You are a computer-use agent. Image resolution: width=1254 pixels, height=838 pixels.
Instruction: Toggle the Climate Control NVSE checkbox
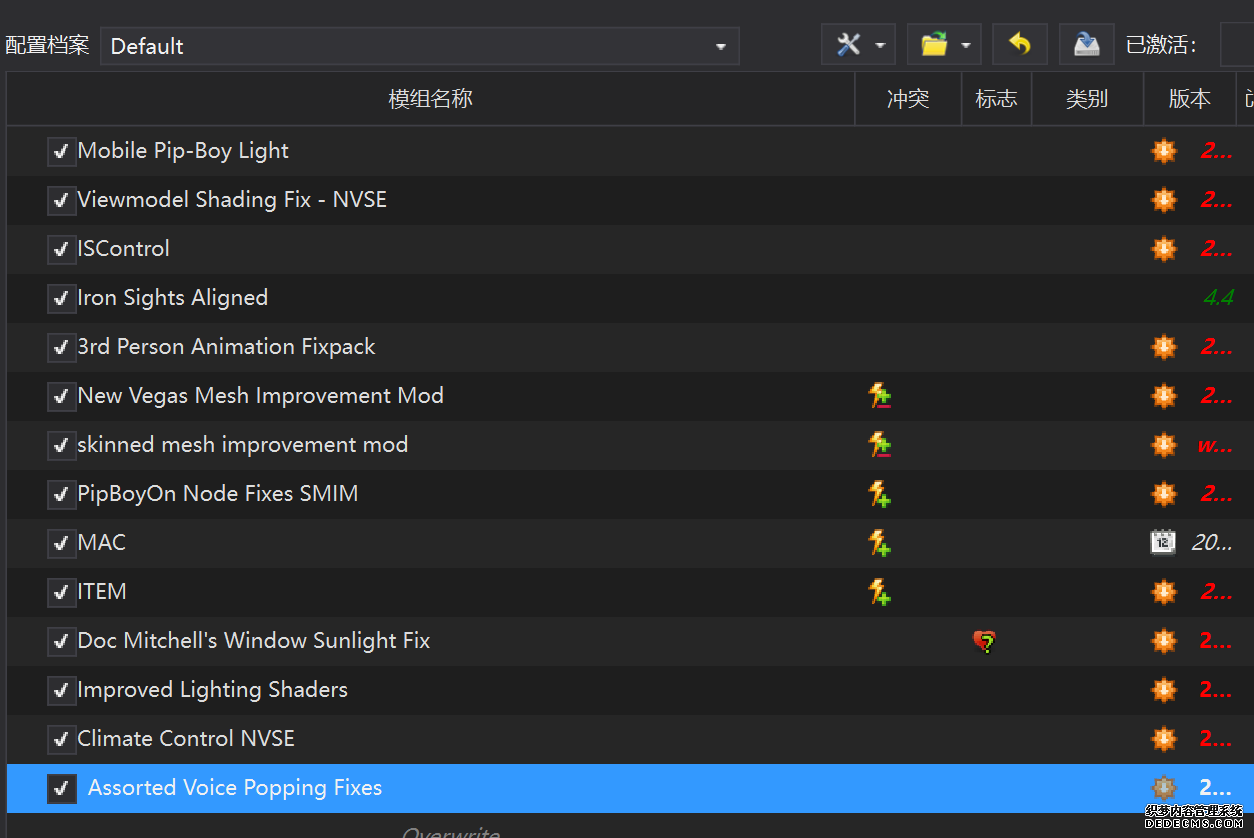[62, 740]
